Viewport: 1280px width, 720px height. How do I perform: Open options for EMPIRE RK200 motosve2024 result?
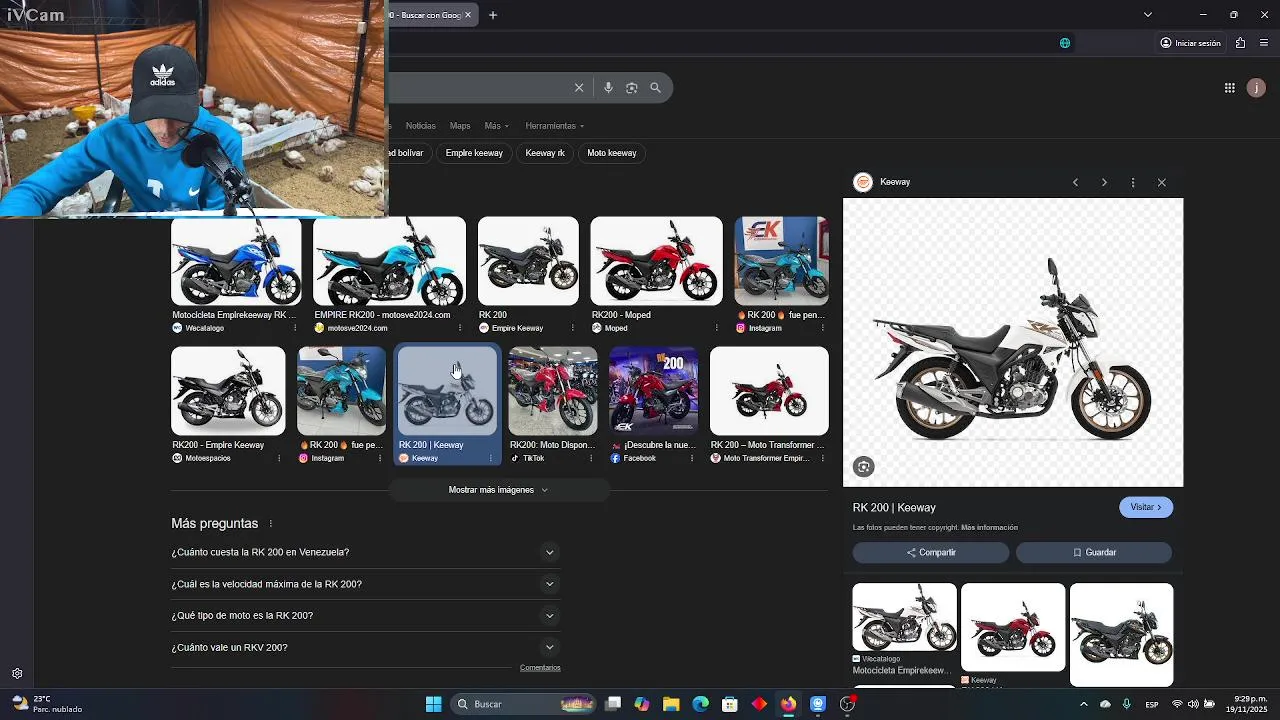point(460,328)
